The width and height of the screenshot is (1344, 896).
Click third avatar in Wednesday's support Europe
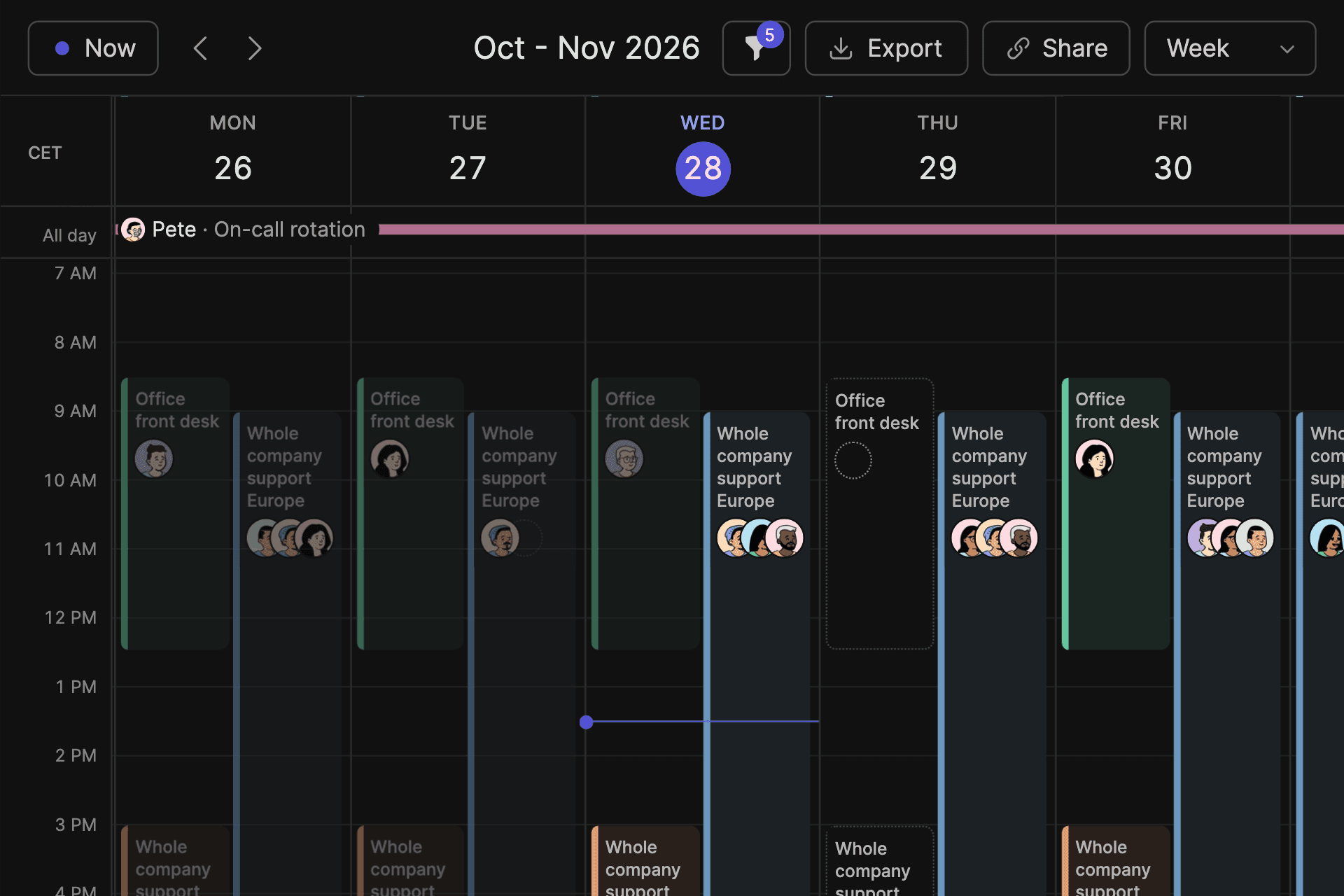tap(784, 538)
